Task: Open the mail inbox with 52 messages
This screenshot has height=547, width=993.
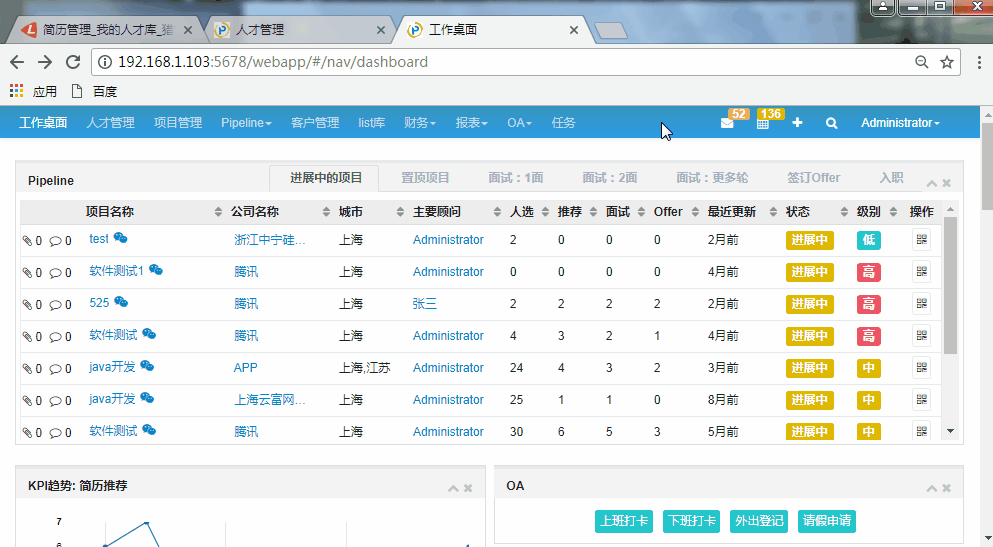Action: coord(727,123)
